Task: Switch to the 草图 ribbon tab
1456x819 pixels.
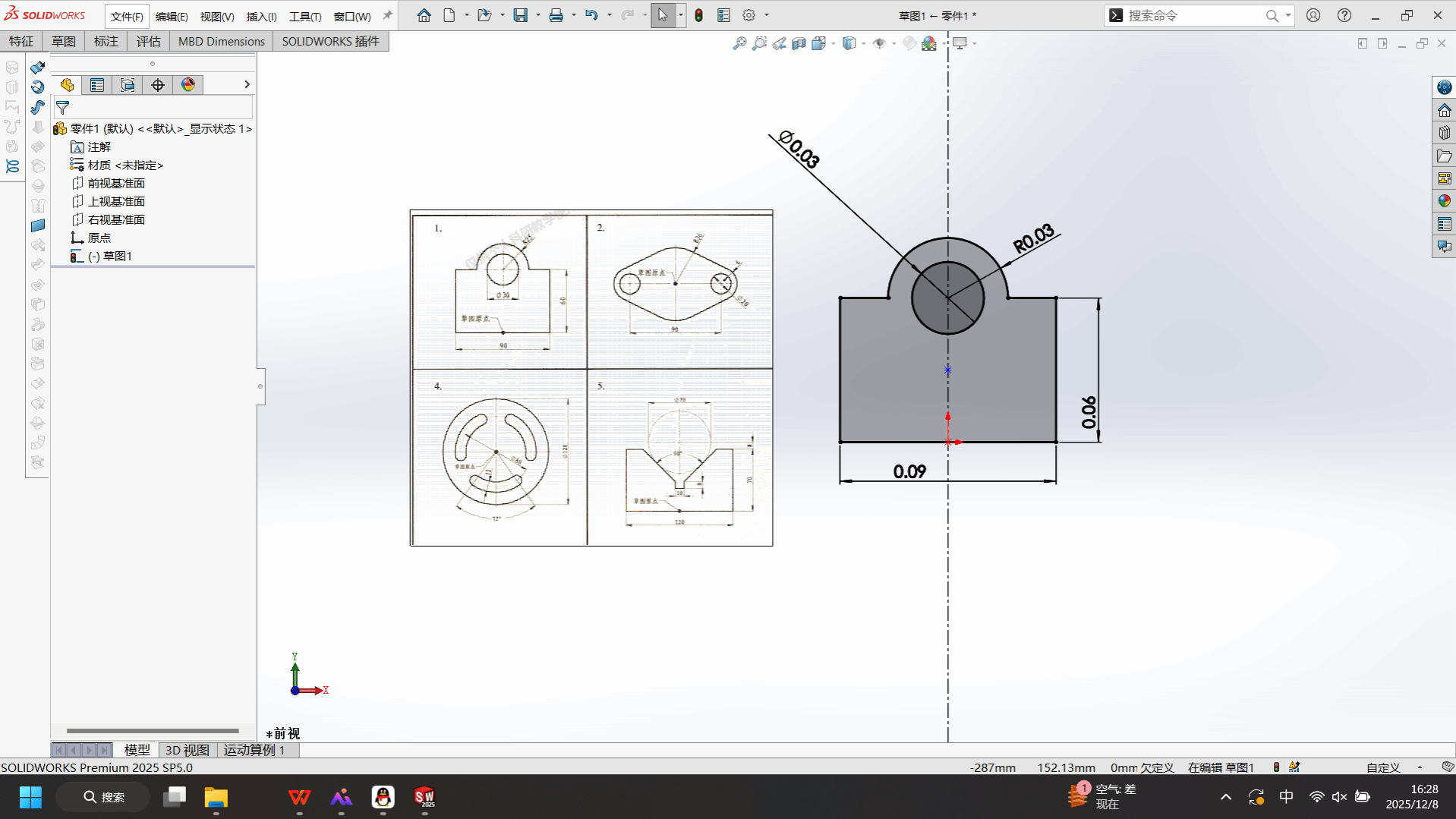Action: click(63, 41)
